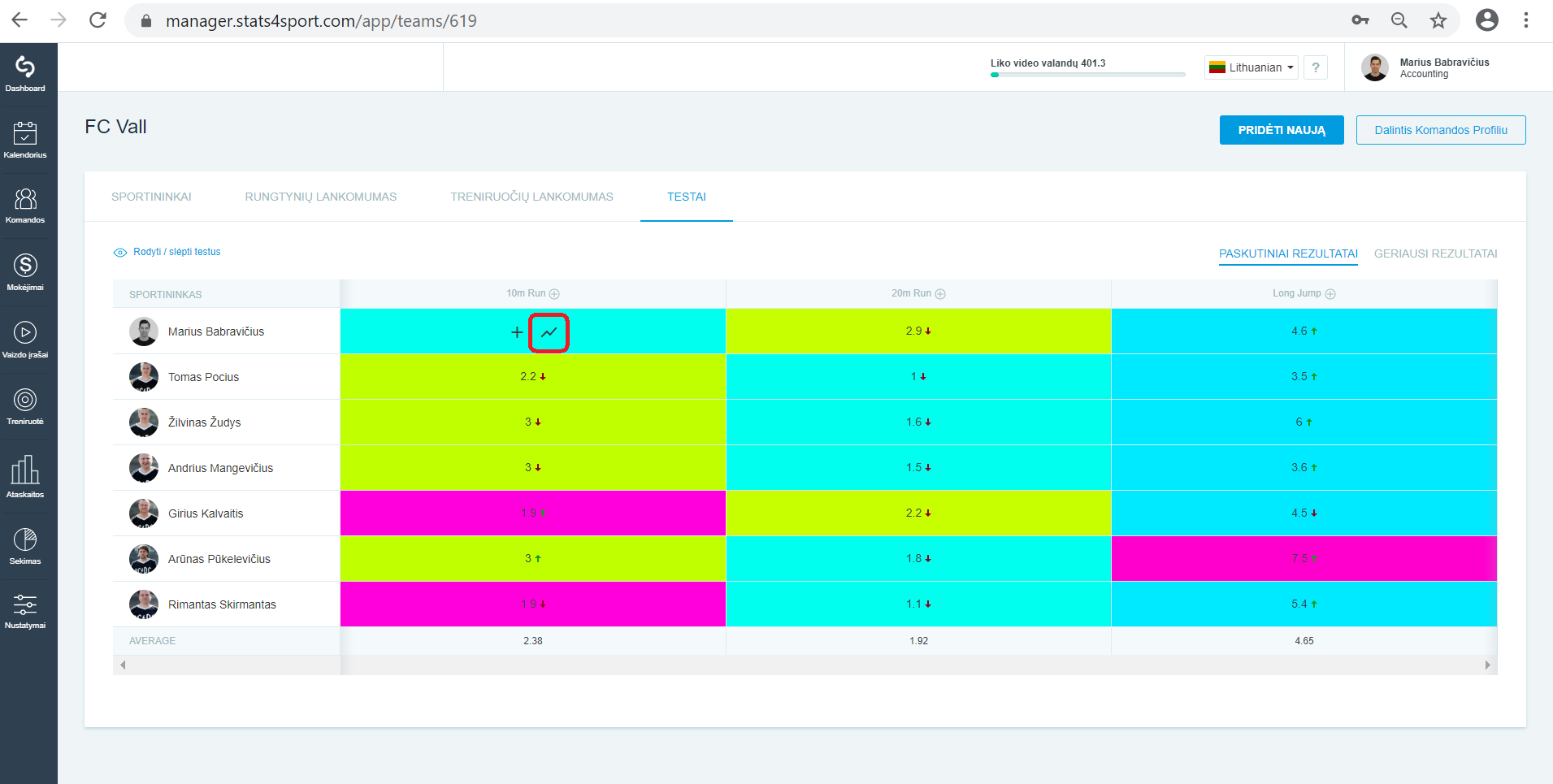Open the Dashboard sidebar icon
The image size is (1553, 784).
pos(25,72)
